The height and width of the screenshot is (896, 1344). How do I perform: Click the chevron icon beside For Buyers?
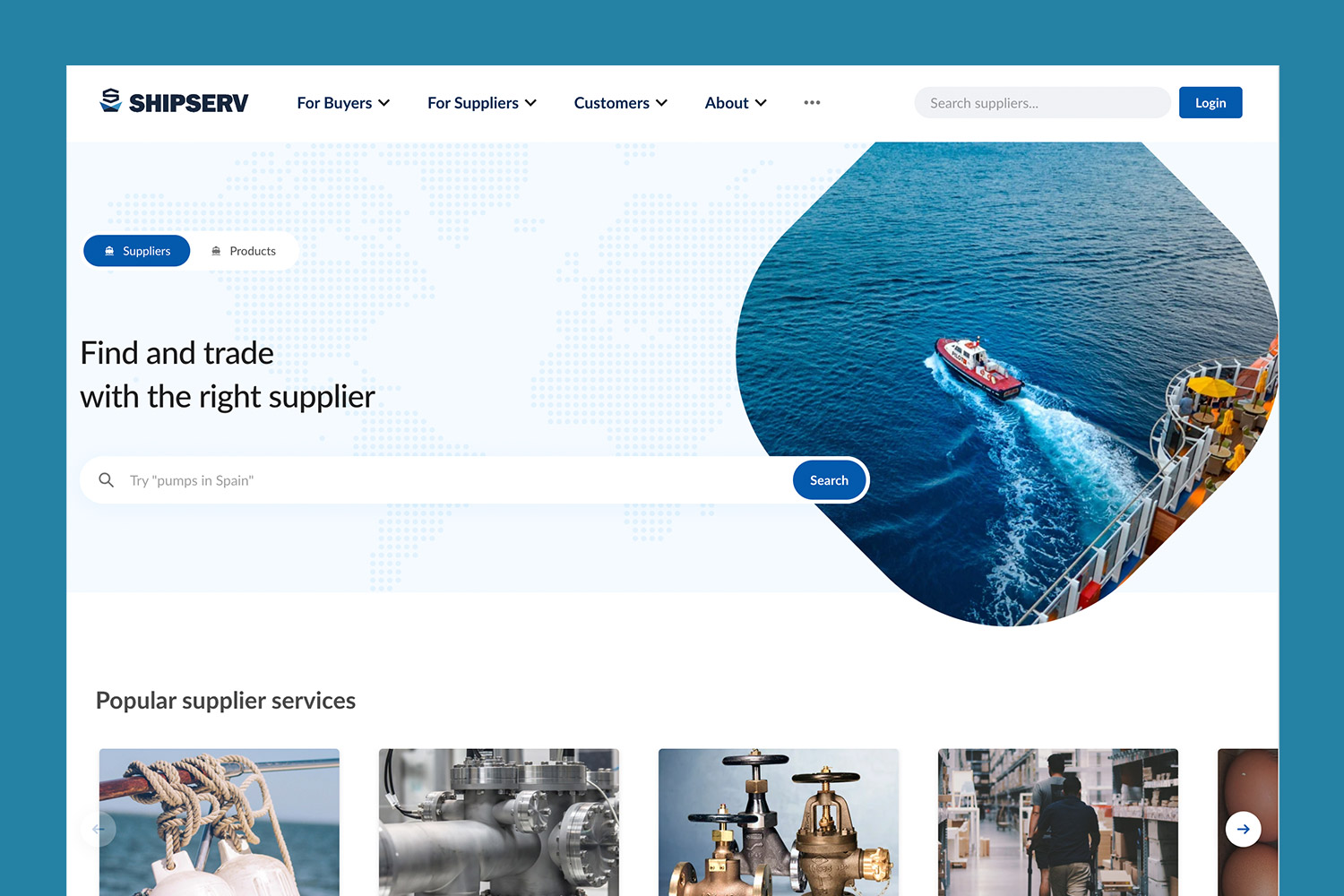(x=384, y=102)
